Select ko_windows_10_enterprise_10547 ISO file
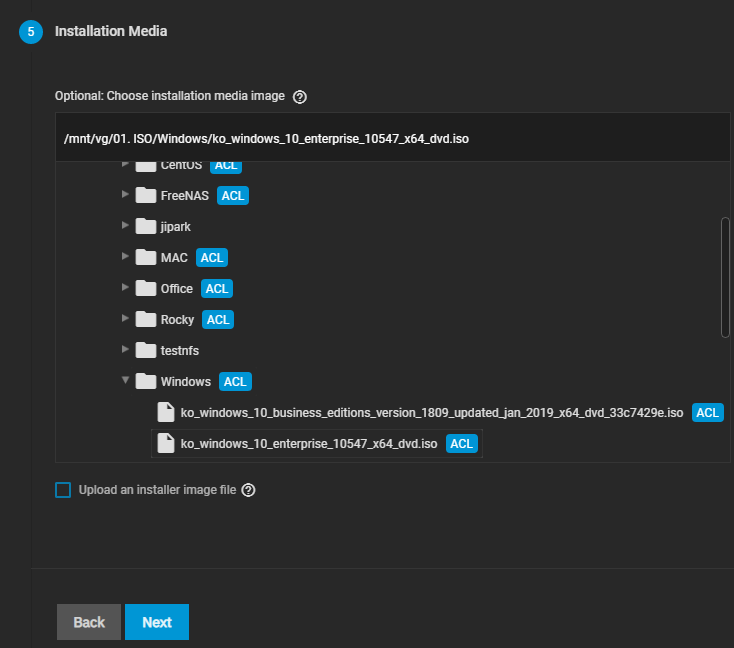Viewport: 734px width, 648px height. tap(309, 443)
